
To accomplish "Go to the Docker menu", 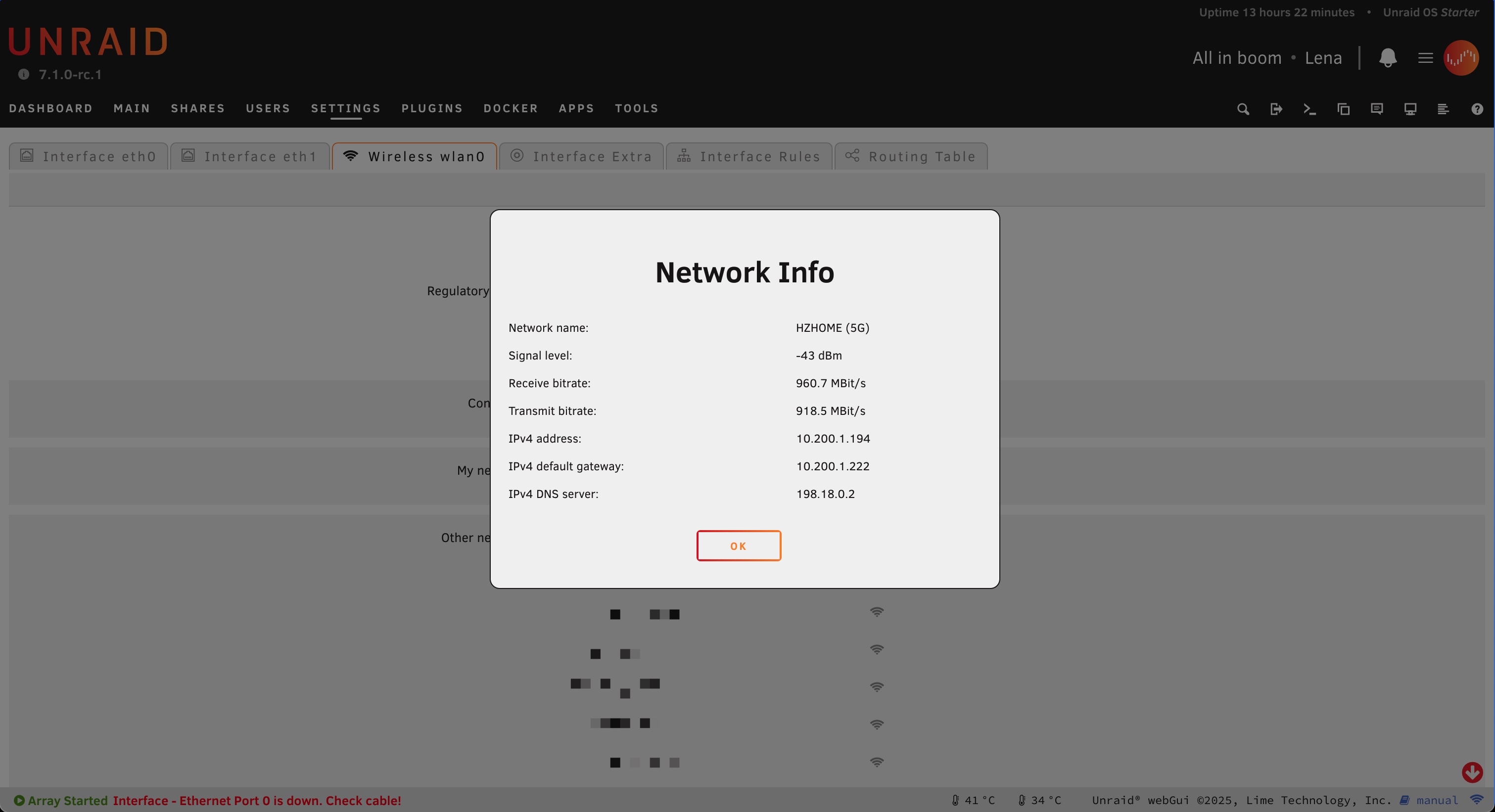I will (511, 108).
